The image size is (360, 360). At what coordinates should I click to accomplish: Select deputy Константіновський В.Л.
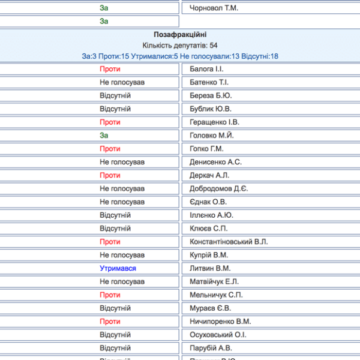click(x=229, y=242)
